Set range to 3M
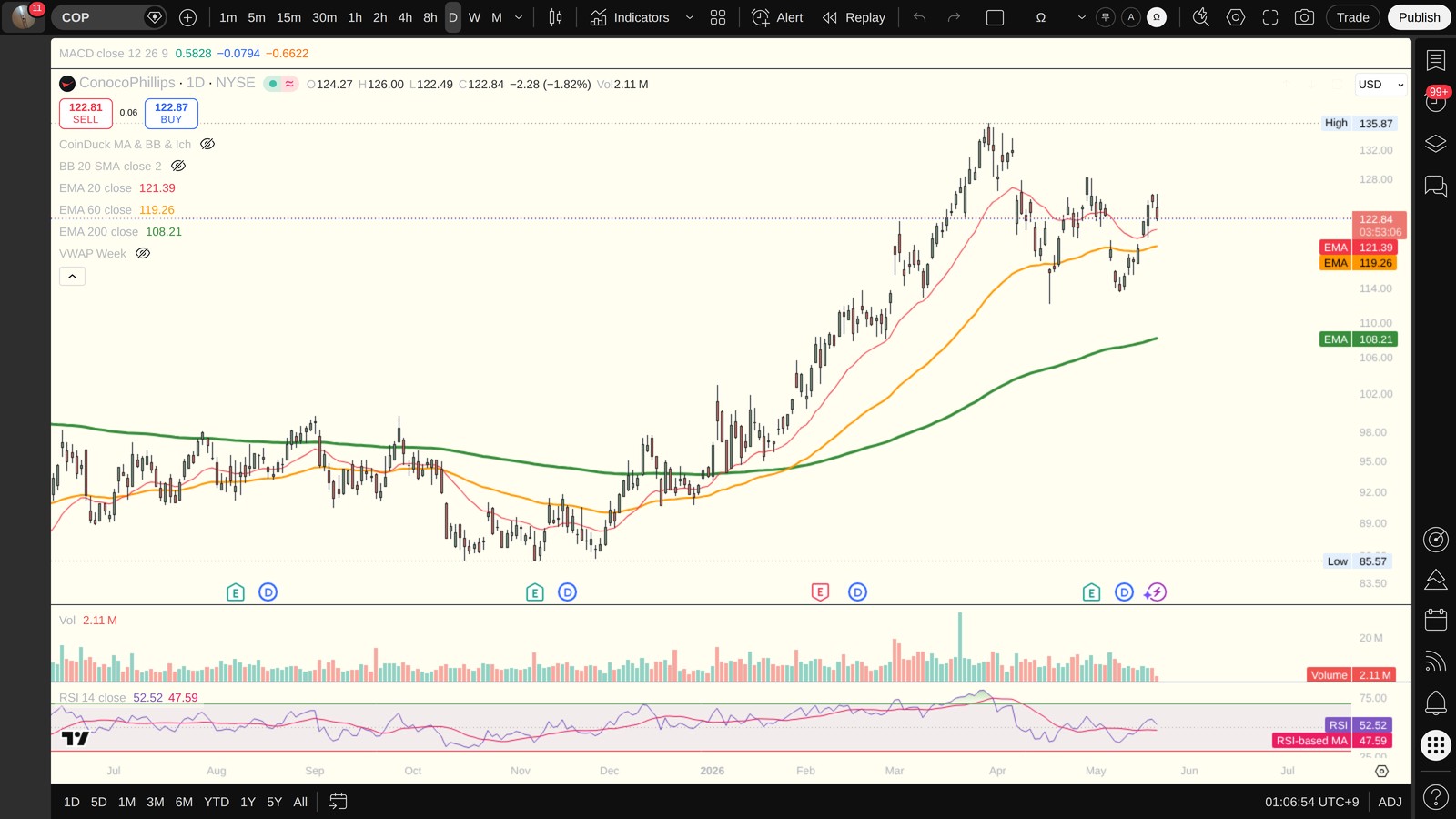This screenshot has width=1456, height=819. pyautogui.click(x=156, y=802)
